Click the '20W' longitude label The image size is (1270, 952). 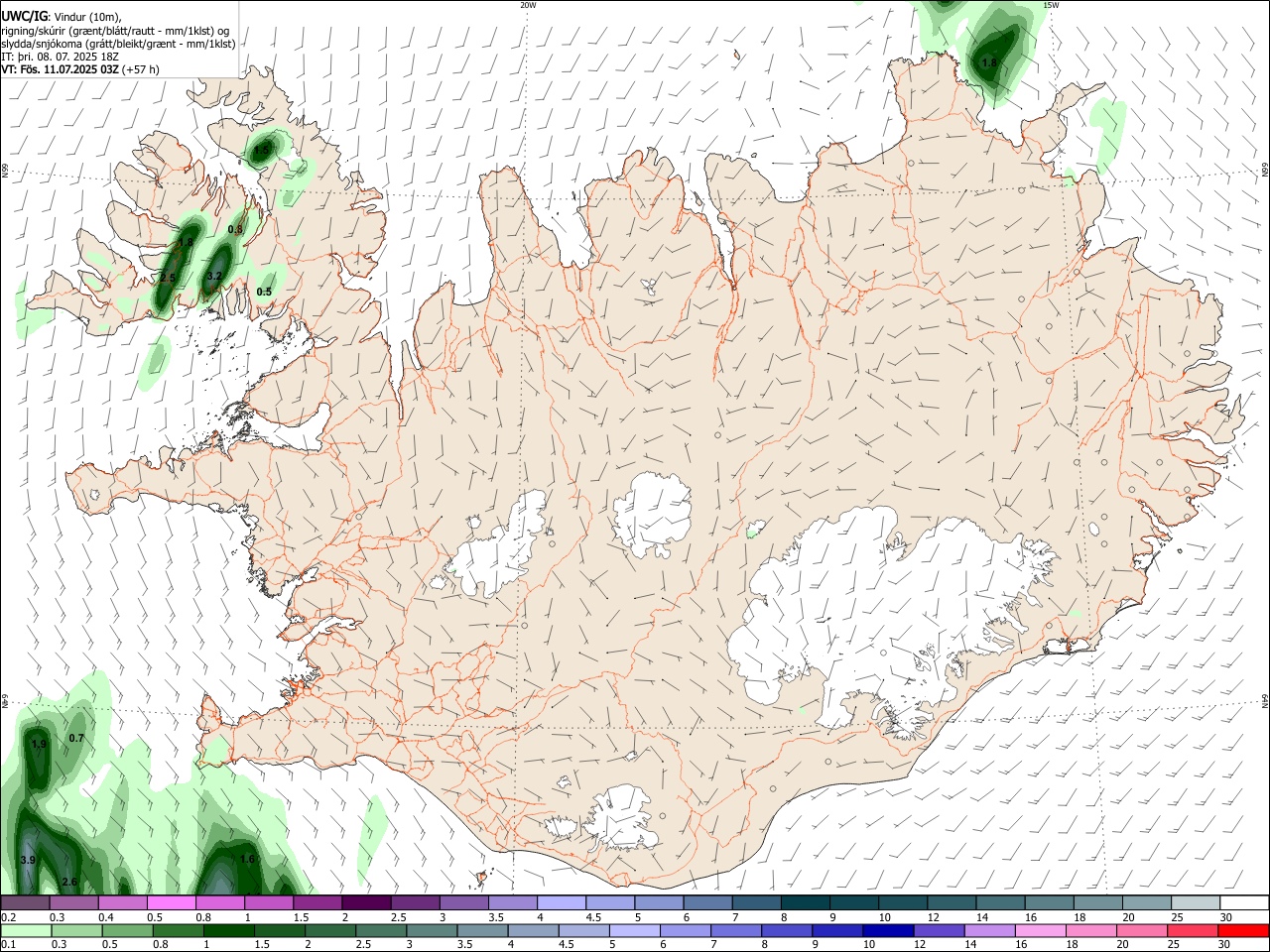[528, 5]
